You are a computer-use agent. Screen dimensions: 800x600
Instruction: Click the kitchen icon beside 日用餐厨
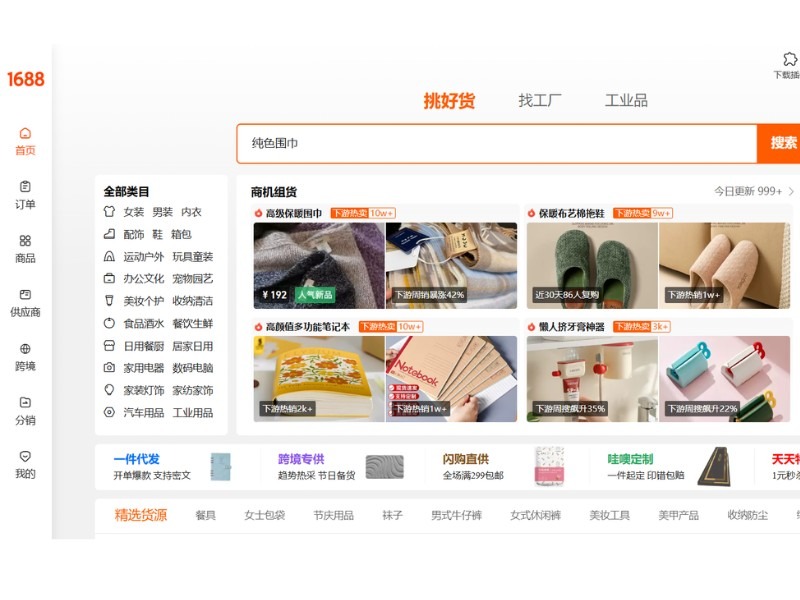109,345
